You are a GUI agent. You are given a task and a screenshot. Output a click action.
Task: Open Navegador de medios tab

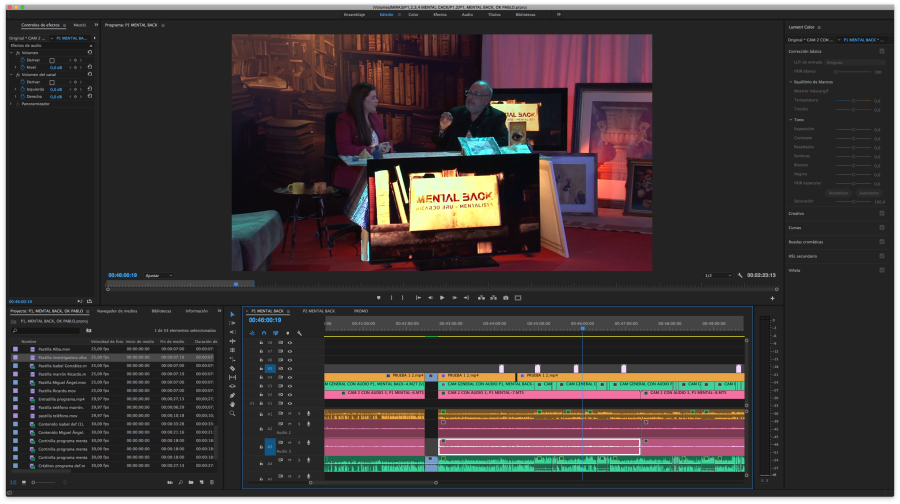[x=117, y=311]
